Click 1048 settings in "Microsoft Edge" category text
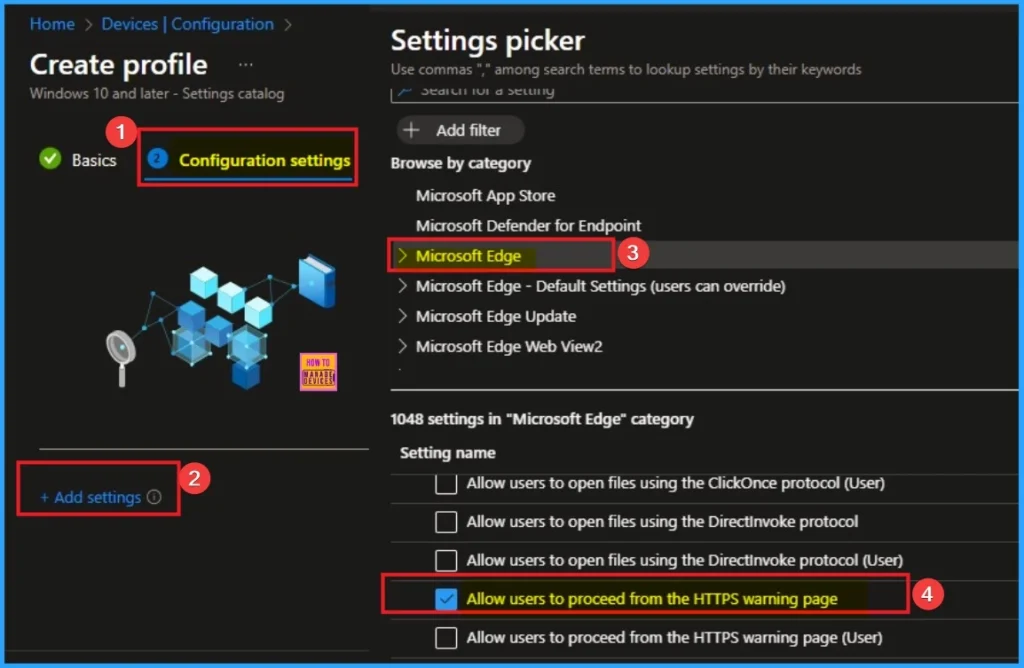Image resolution: width=1024 pixels, height=668 pixels. 542,419
